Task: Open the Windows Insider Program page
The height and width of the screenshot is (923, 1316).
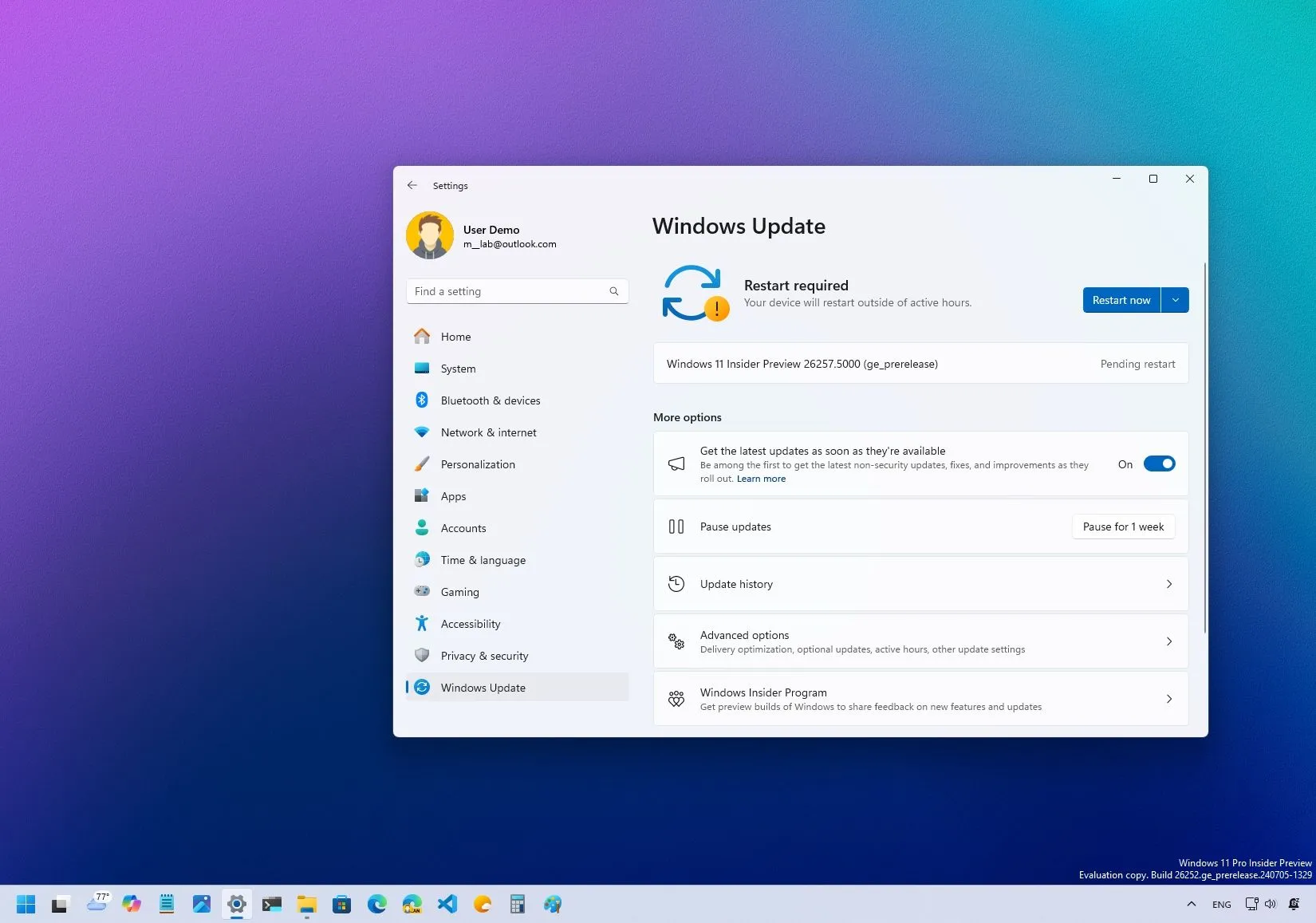Action: pyautogui.click(x=919, y=699)
